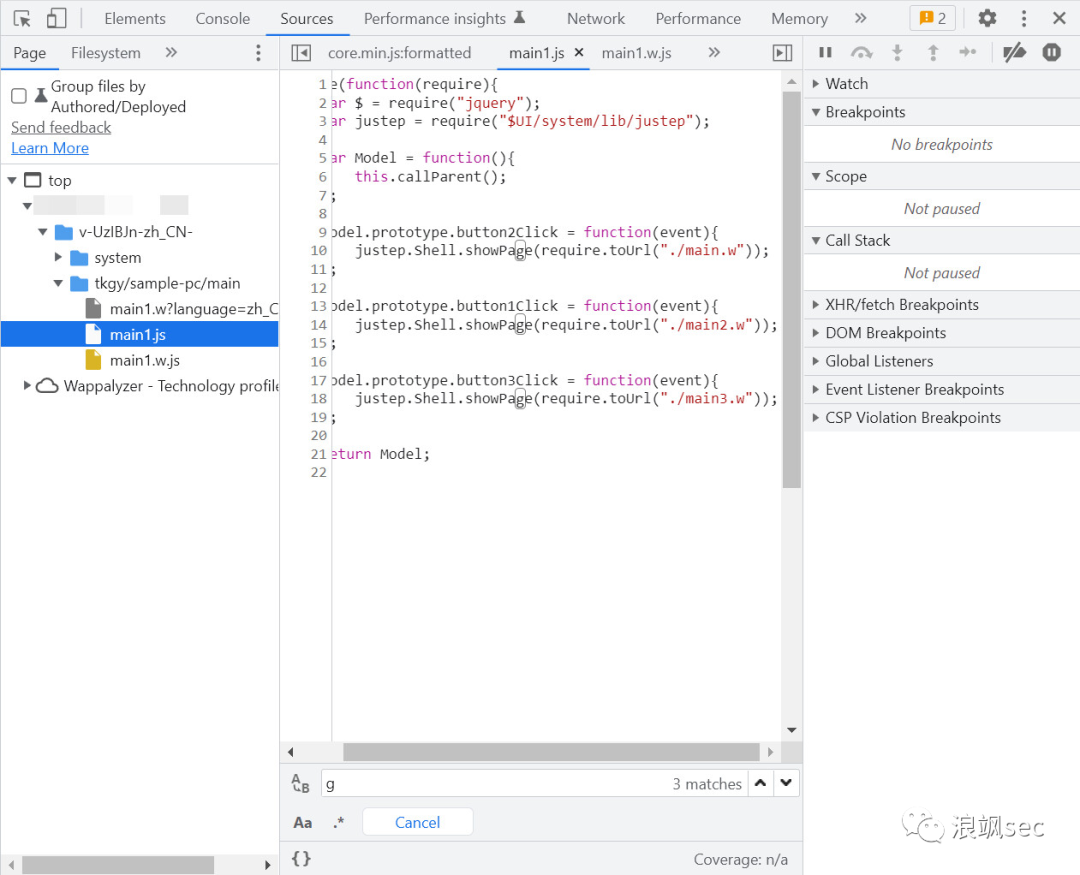1080x875 pixels.
Task: Open the Performance insights tab
Action: [444, 19]
